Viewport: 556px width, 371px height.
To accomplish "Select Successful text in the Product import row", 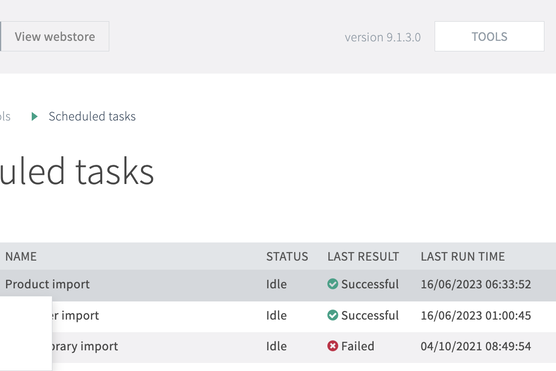I will coord(370,284).
